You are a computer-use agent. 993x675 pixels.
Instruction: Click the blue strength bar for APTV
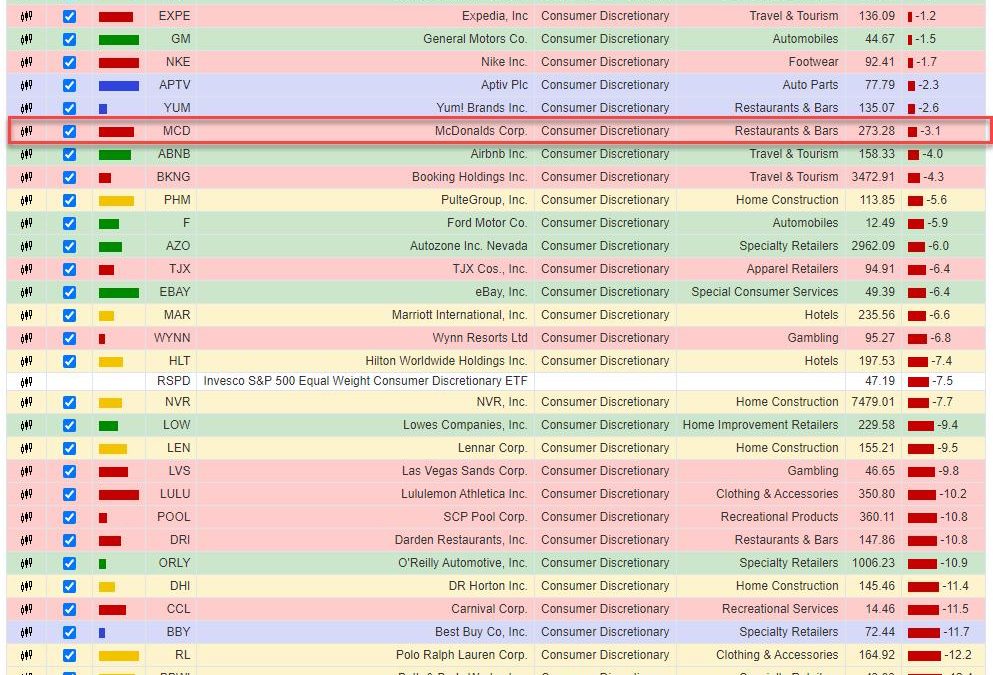[x=119, y=85]
